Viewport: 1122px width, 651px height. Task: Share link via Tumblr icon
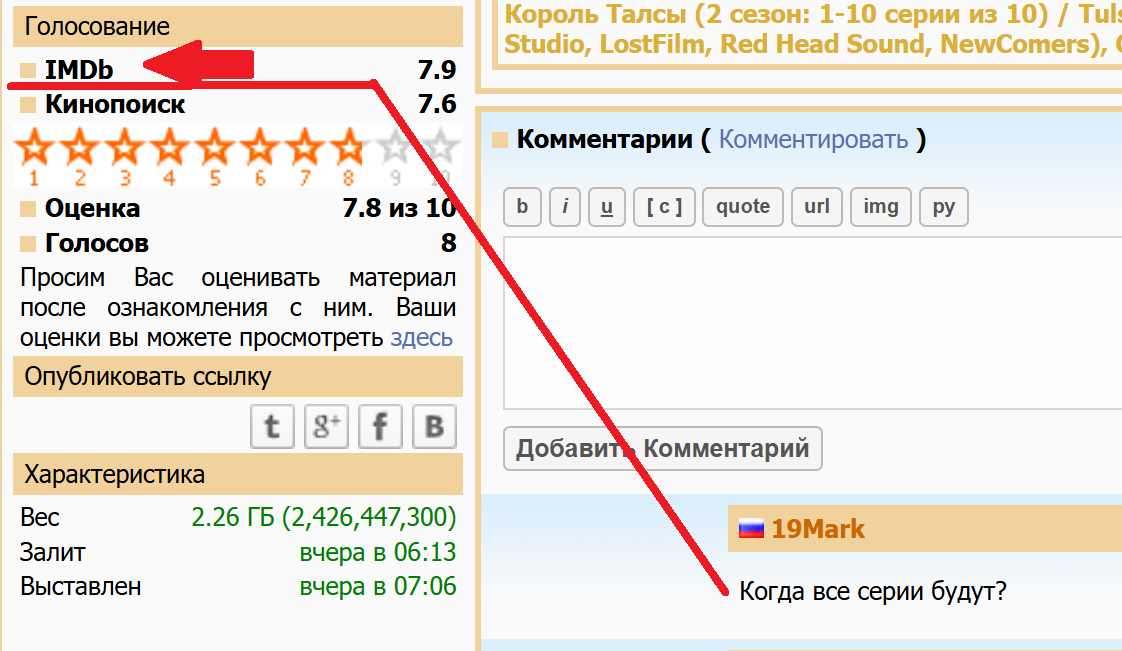[x=272, y=427]
